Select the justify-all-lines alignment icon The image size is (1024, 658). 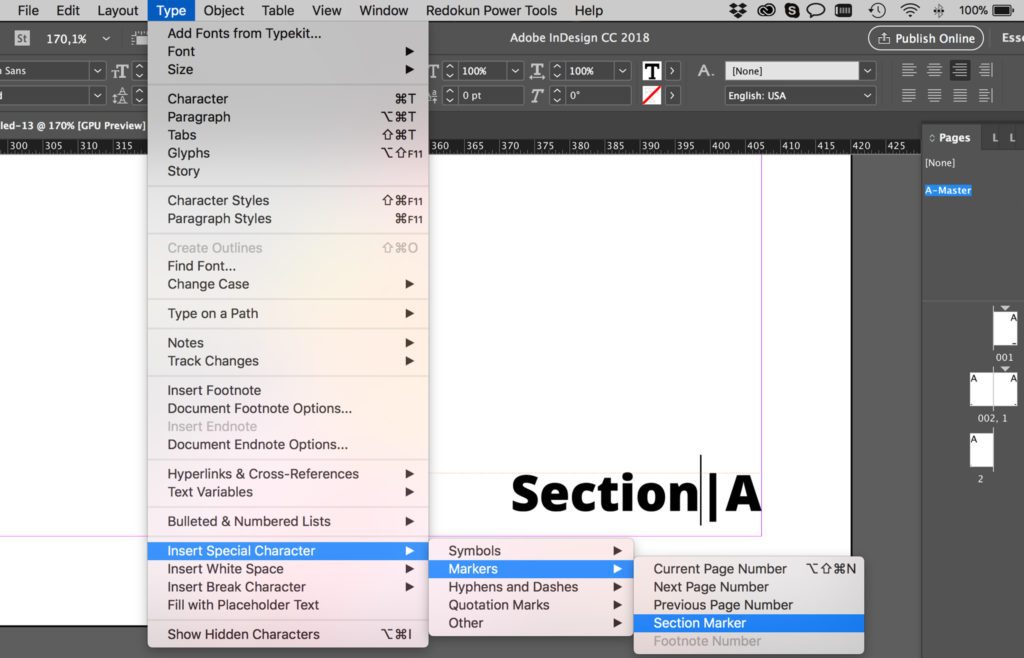point(960,95)
